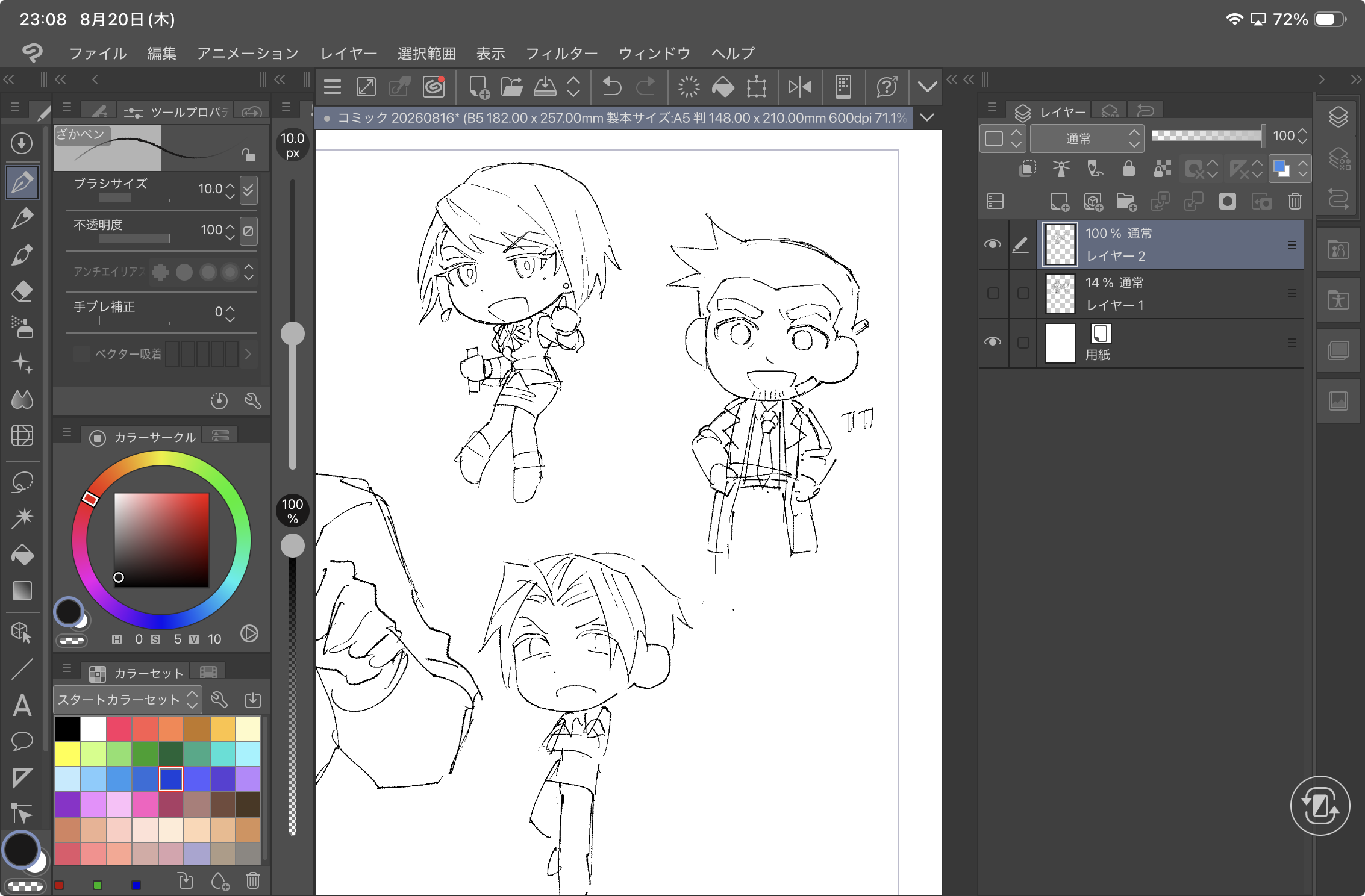Select the Lasso selection tool

22,482
